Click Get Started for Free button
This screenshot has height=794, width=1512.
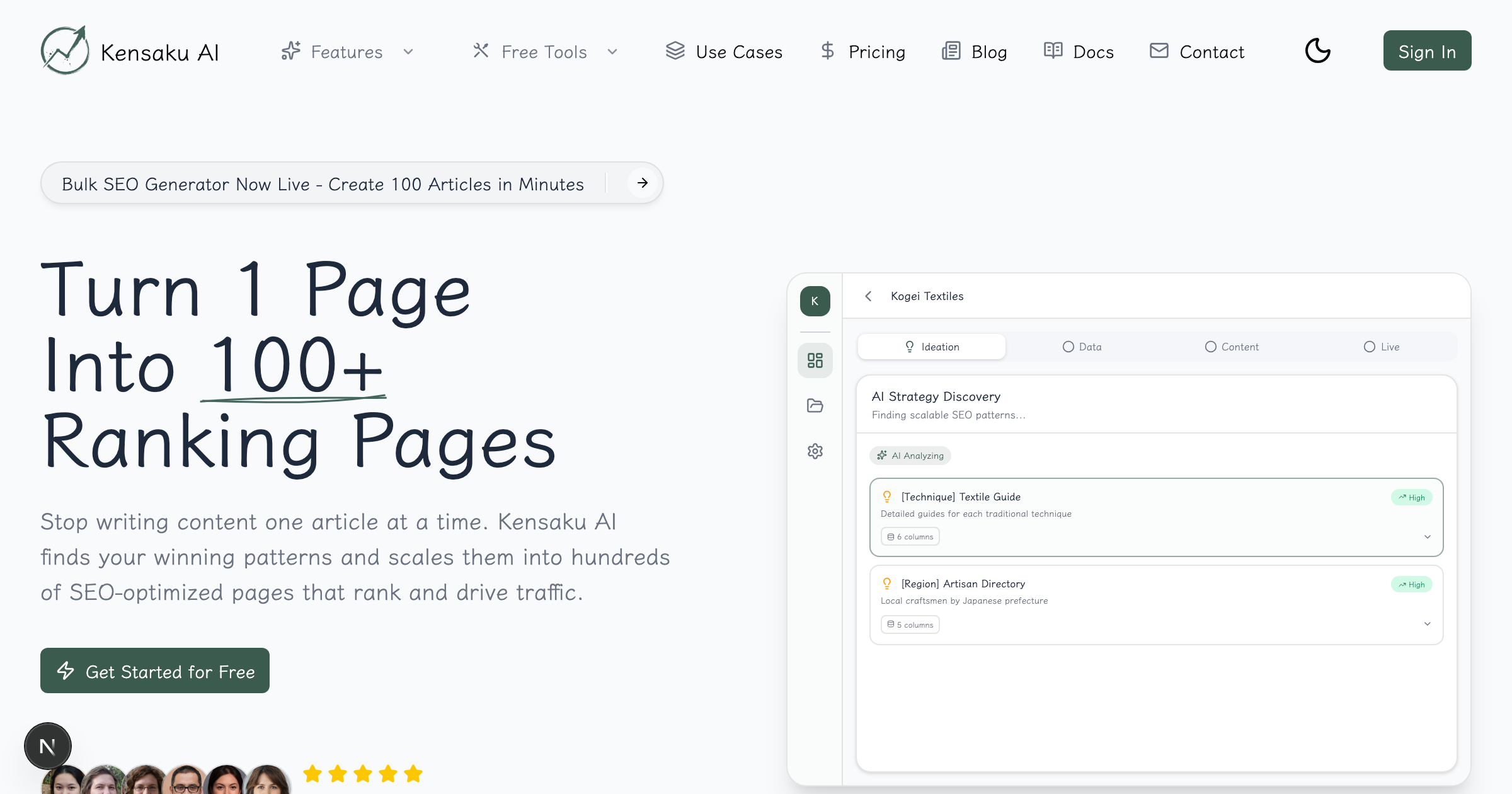[x=155, y=671]
